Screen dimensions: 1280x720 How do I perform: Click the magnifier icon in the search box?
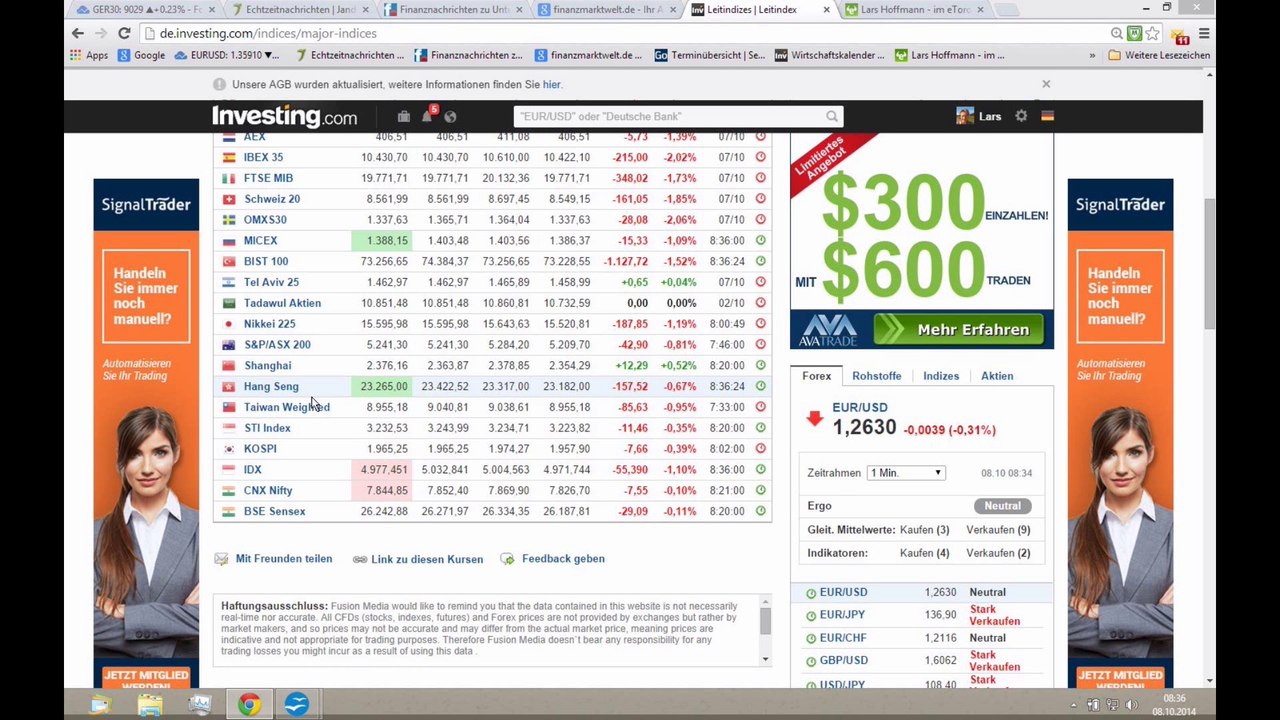click(x=831, y=116)
